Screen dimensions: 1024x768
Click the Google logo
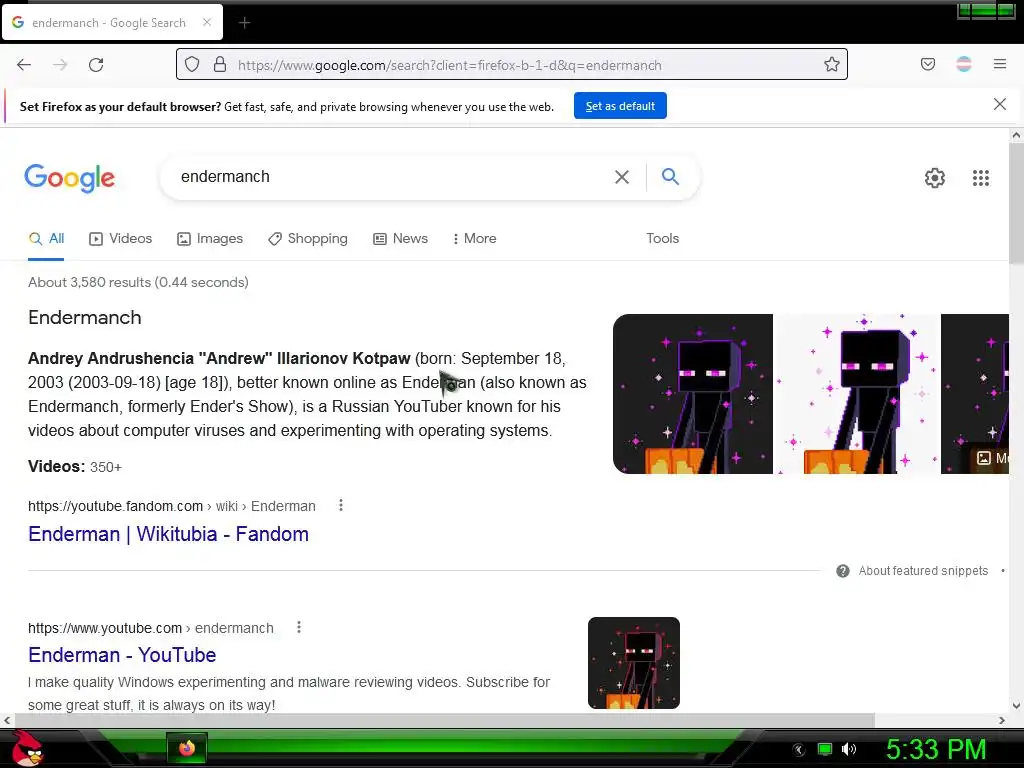pyautogui.click(x=70, y=178)
